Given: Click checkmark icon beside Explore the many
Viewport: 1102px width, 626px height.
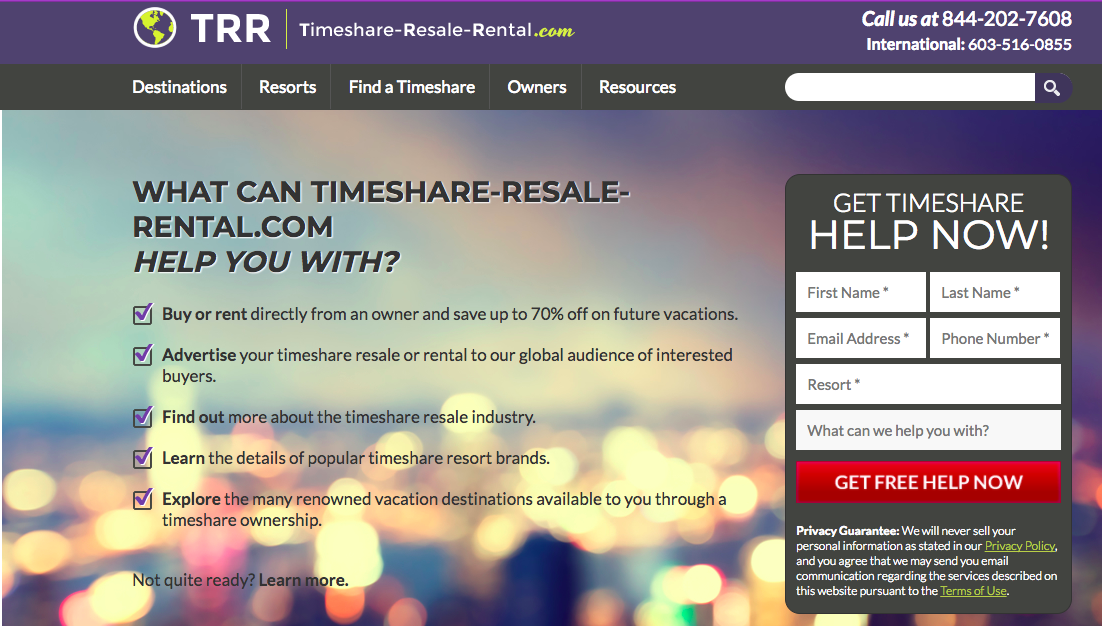Looking at the screenshot, I should pos(143,499).
